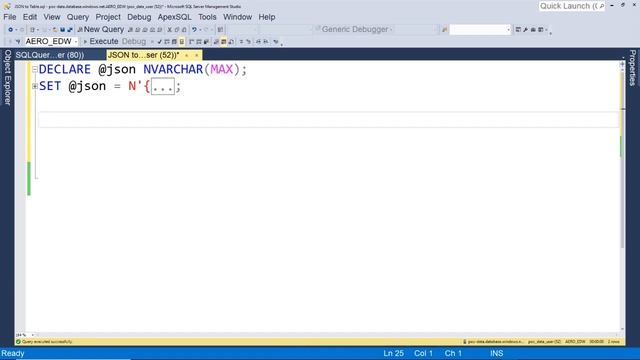Toggle IntelliSense Enabled

(182, 42)
